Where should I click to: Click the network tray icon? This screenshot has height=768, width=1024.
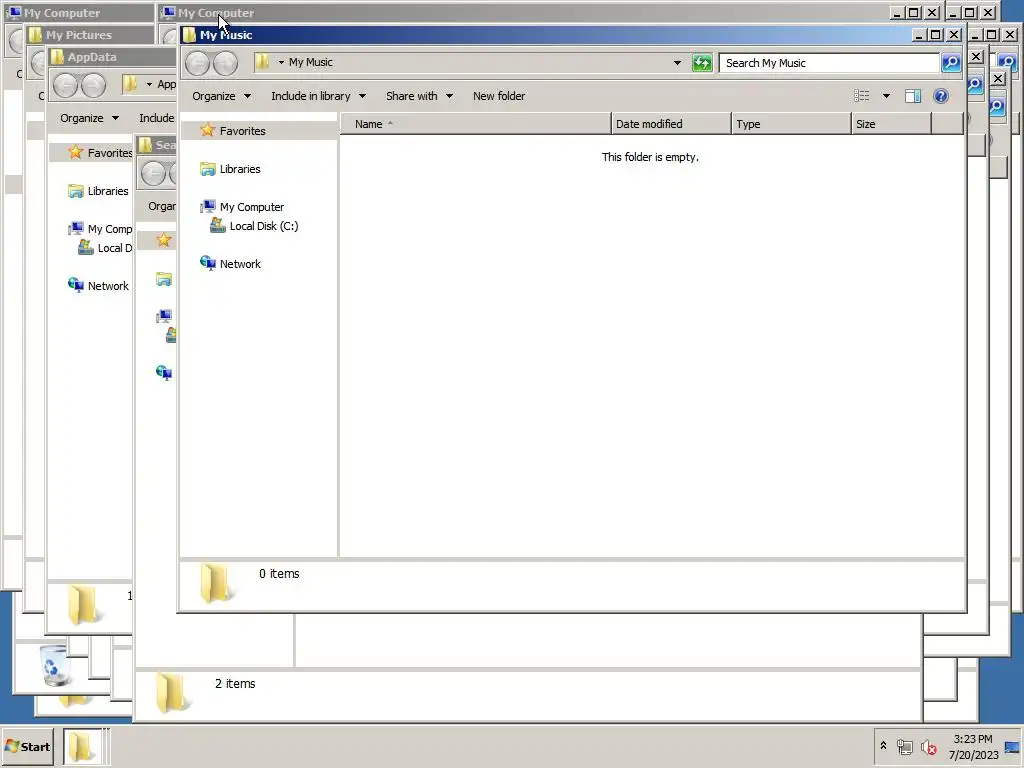pos(904,746)
